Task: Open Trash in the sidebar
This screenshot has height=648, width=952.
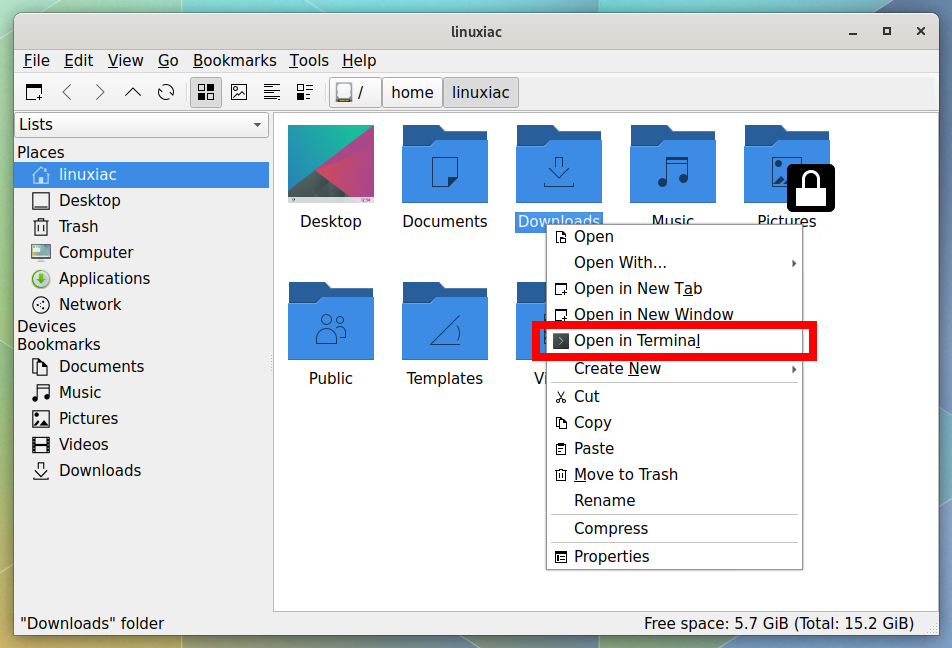Action: point(141,227)
